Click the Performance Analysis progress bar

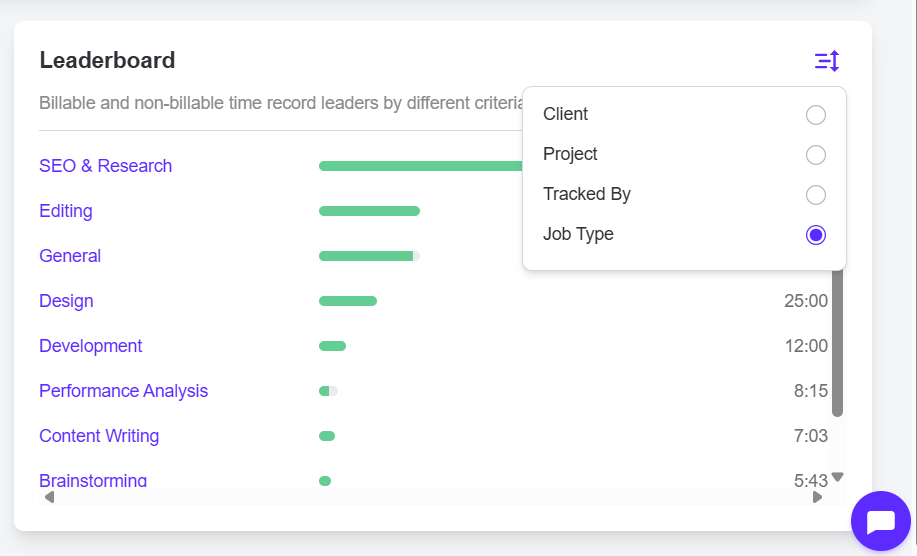coord(328,391)
